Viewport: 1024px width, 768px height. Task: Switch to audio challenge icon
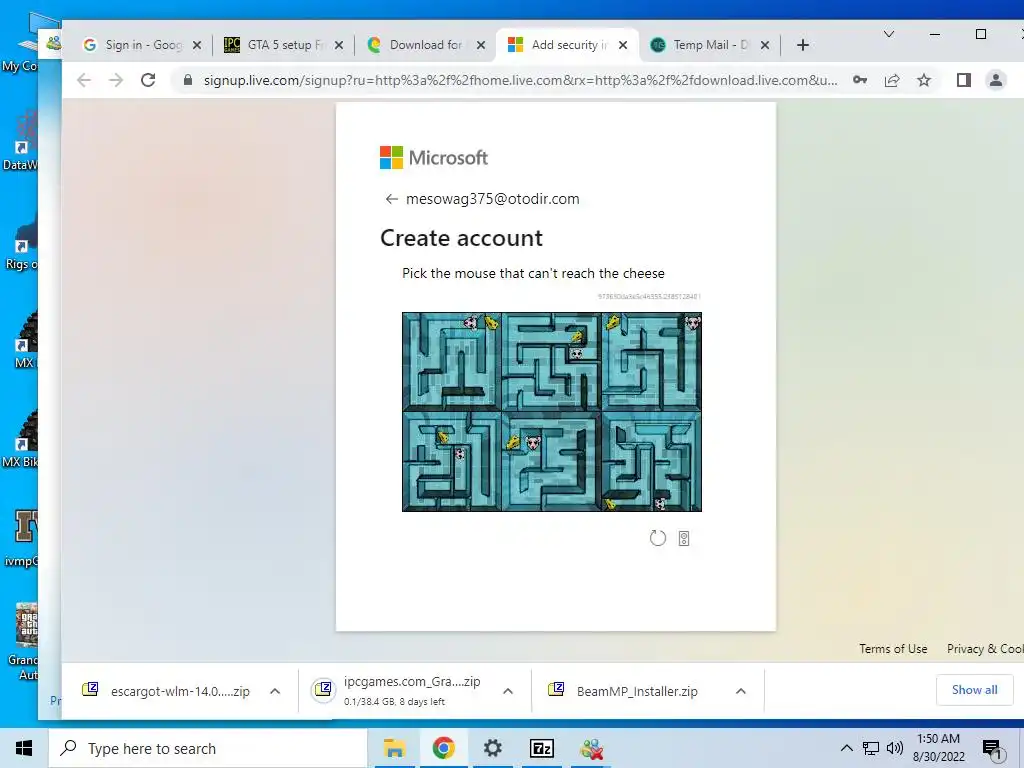[684, 538]
